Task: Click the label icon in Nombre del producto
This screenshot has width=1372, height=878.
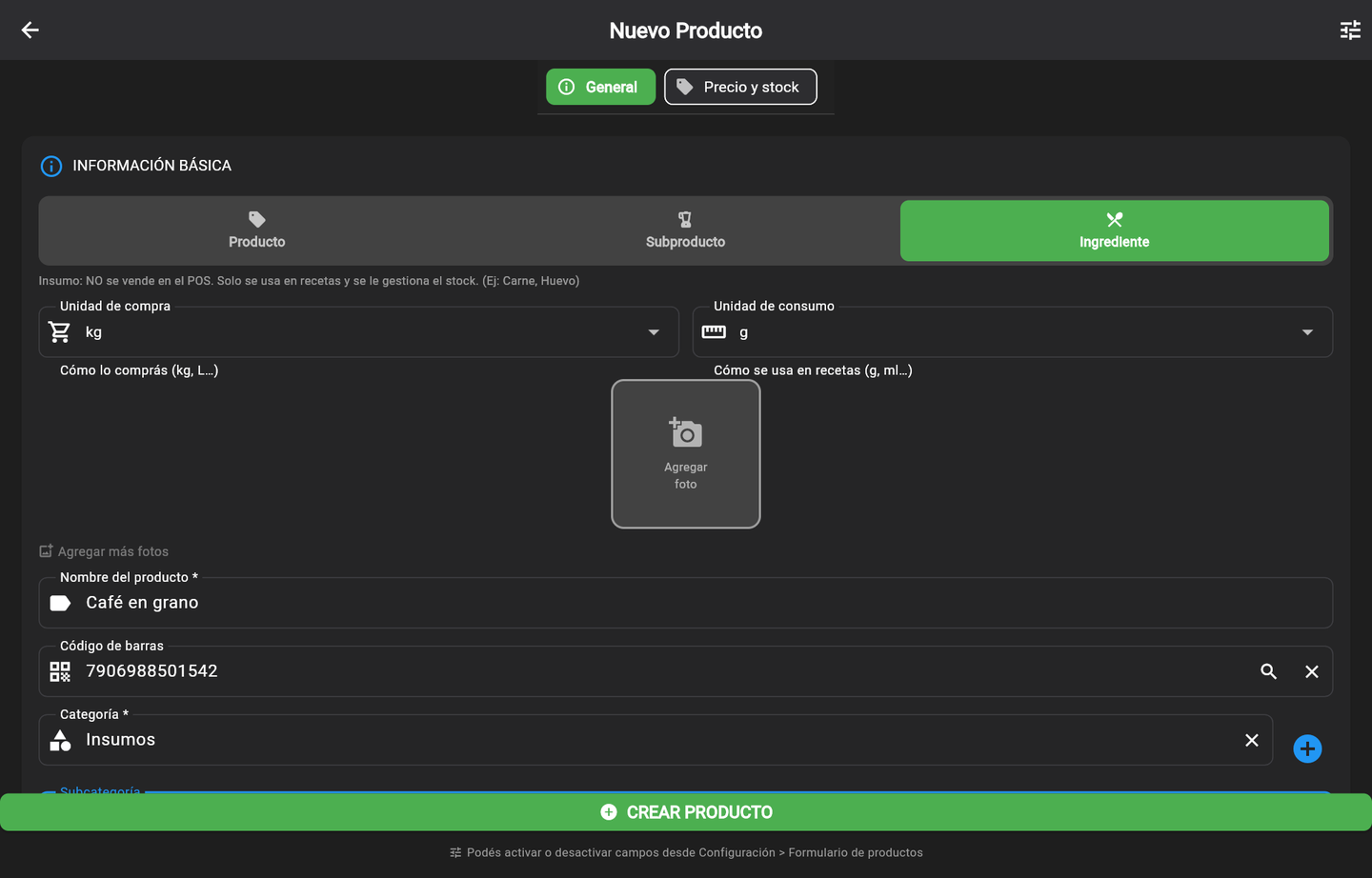Action: tap(60, 603)
